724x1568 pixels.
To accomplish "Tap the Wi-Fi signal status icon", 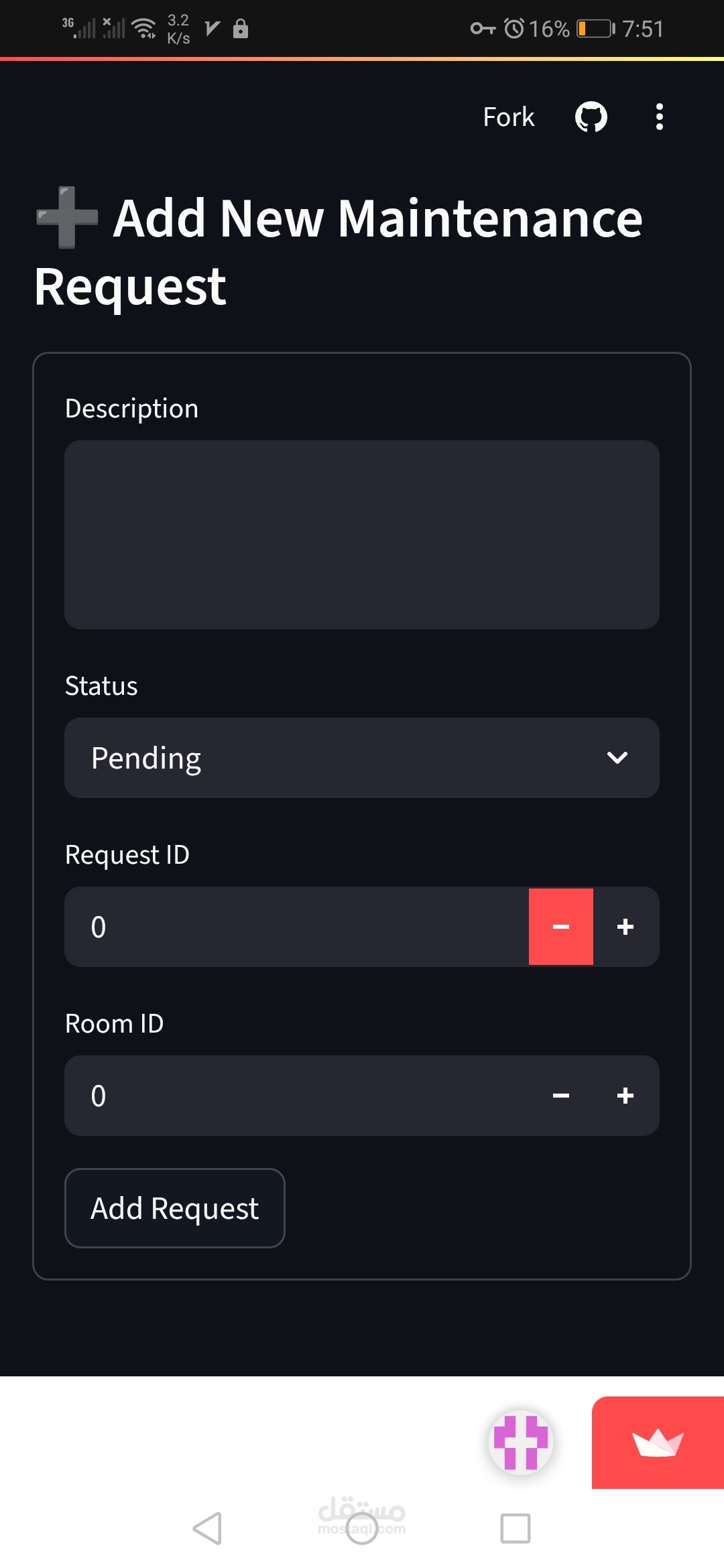I will (x=143, y=29).
